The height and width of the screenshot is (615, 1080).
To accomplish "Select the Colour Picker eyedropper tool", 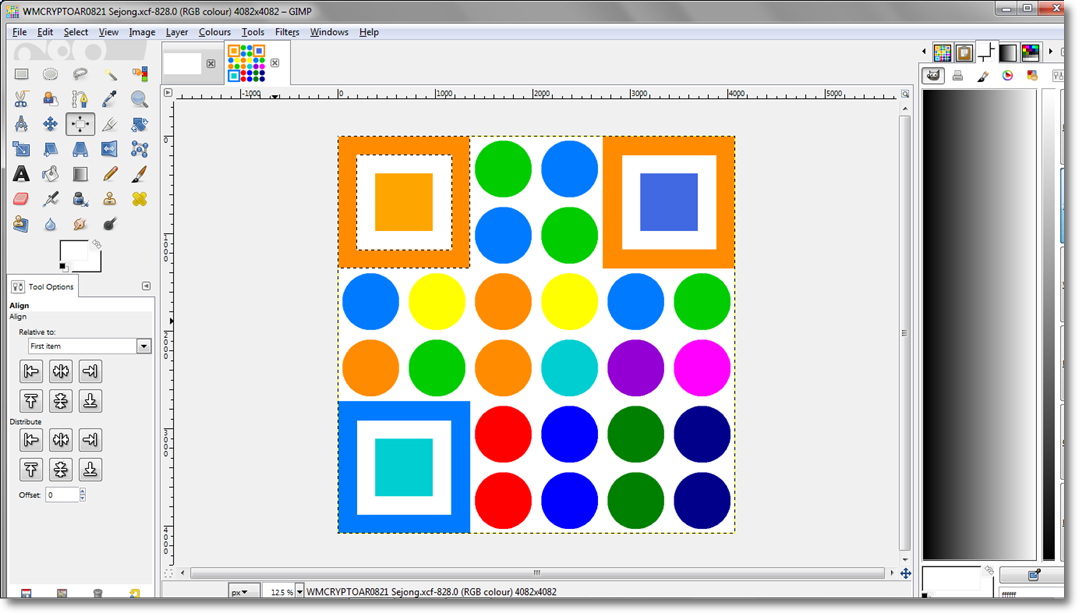I will (x=110, y=99).
